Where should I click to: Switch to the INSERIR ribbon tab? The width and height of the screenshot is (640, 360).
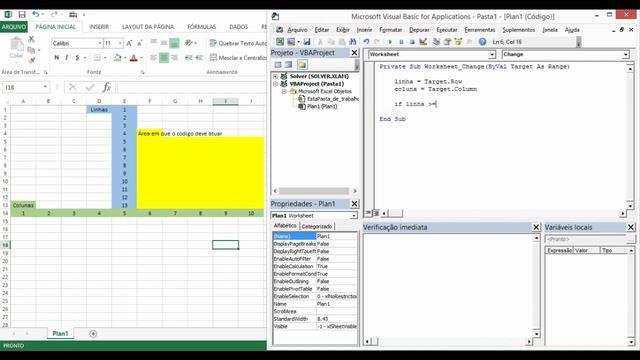(99, 27)
